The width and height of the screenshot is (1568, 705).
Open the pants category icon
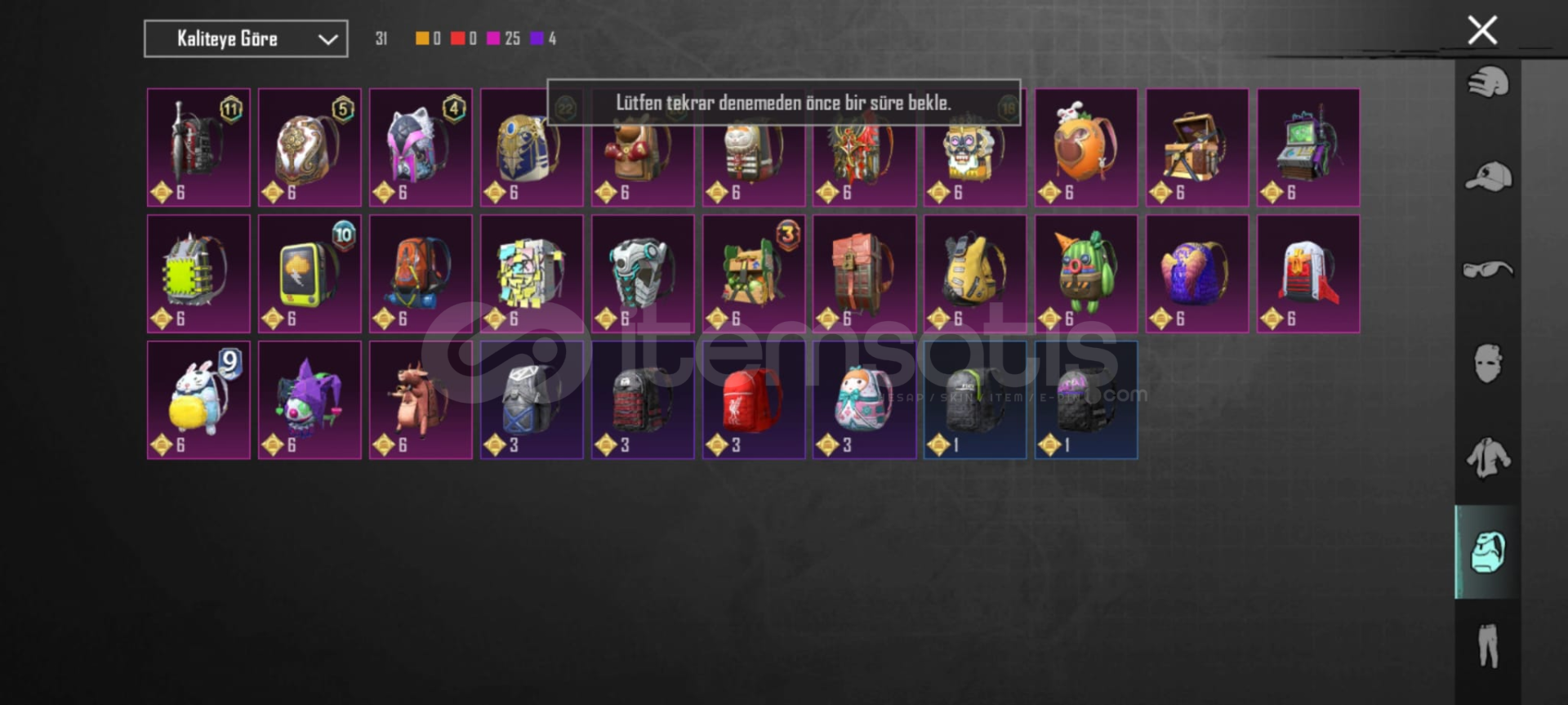pos(1487,645)
